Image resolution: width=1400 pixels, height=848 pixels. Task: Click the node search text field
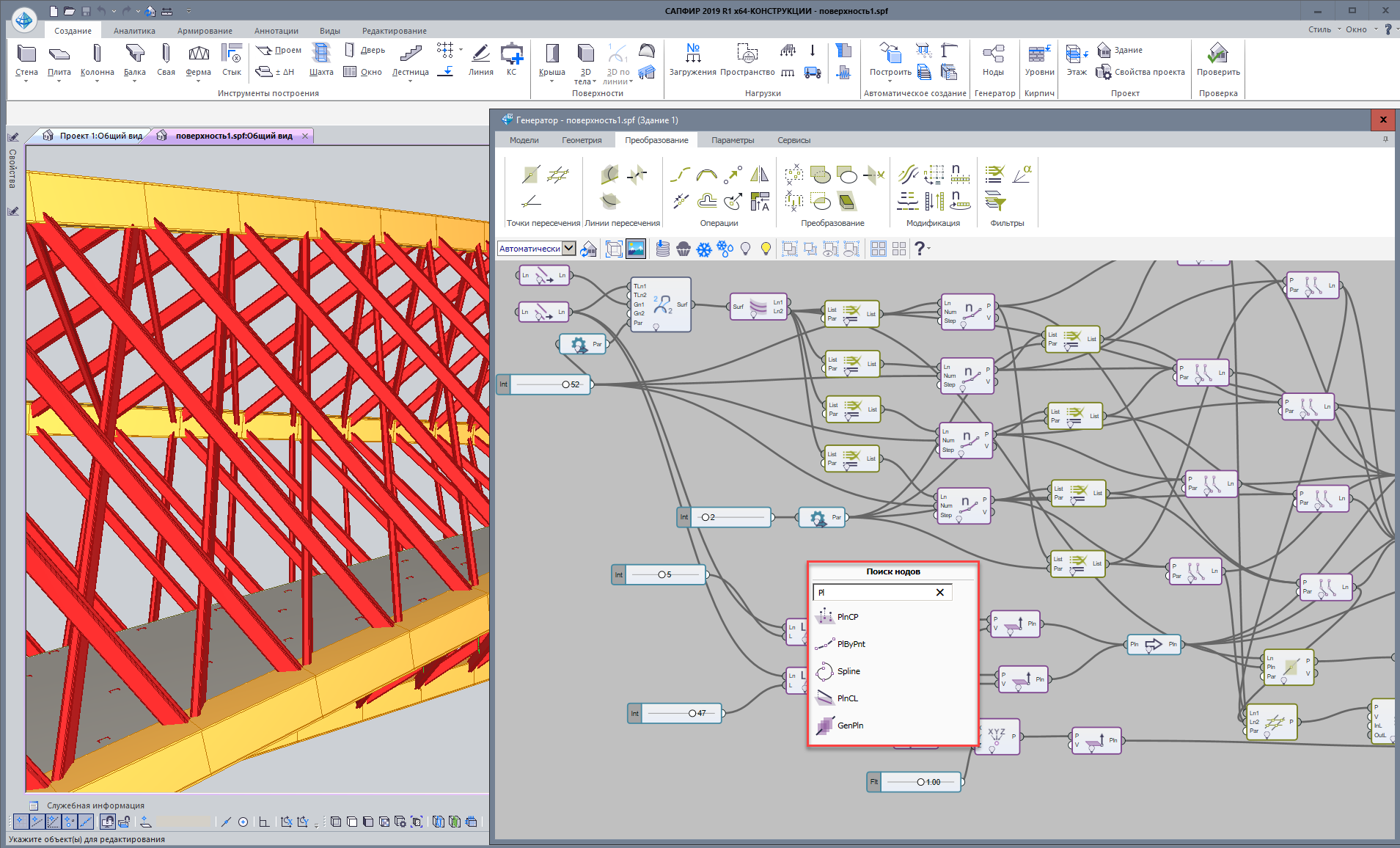[x=873, y=592]
